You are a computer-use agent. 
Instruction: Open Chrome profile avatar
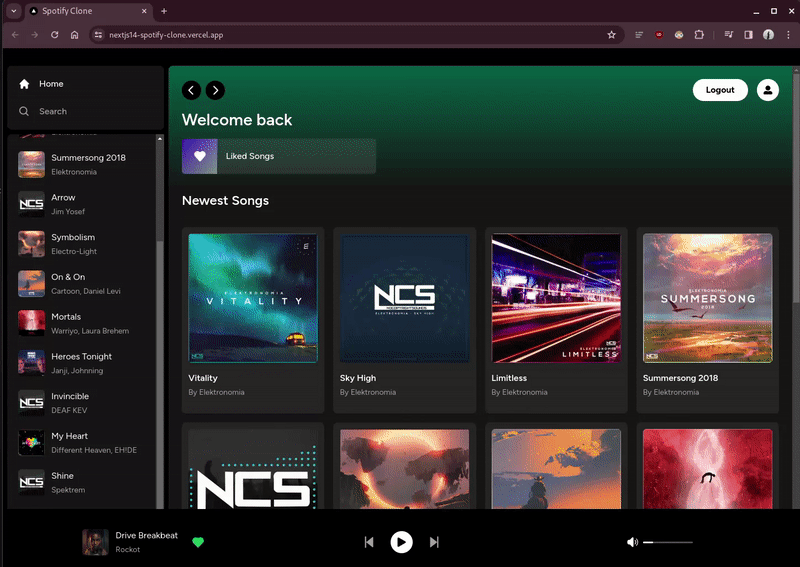(x=768, y=35)
